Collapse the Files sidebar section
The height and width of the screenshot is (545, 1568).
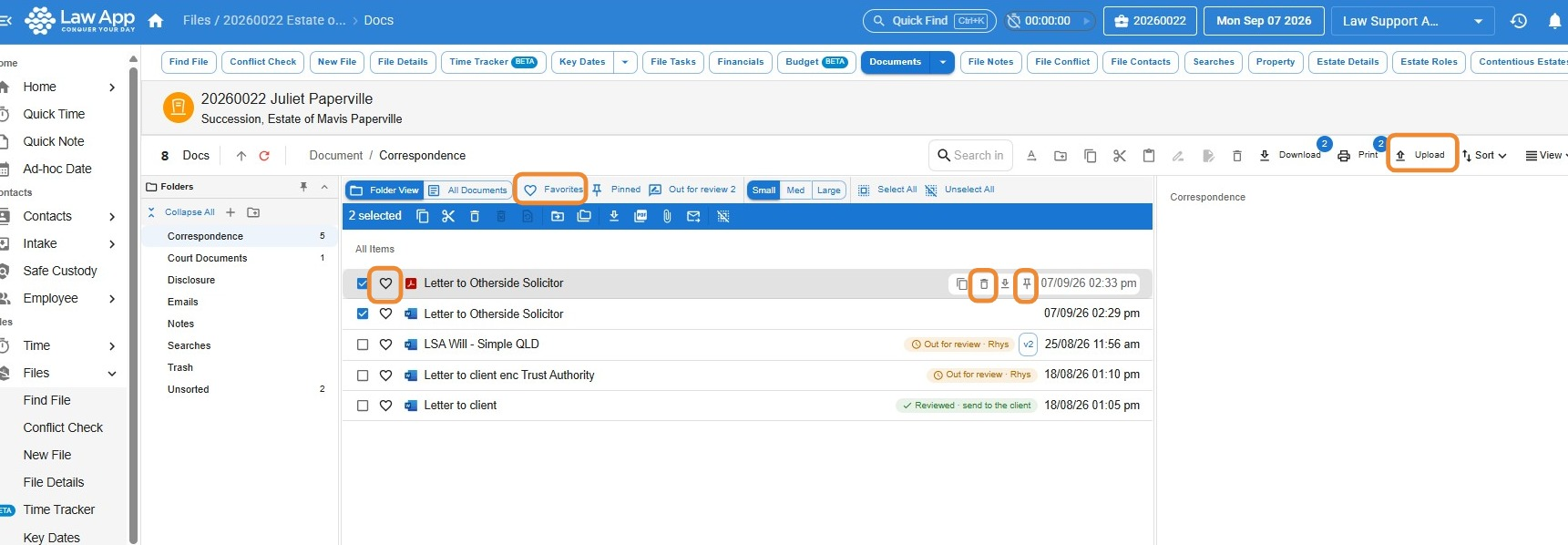[x=112, y=374]
